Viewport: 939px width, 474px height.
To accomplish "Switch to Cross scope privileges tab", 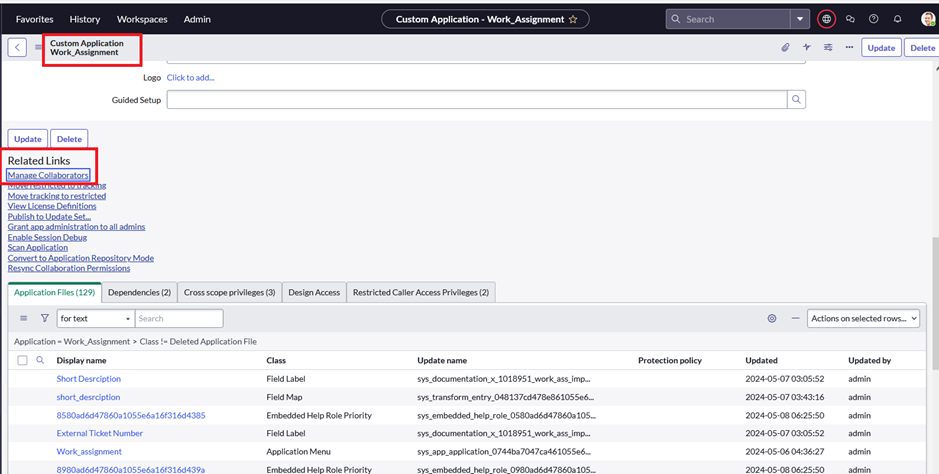I will pos(229,292).
